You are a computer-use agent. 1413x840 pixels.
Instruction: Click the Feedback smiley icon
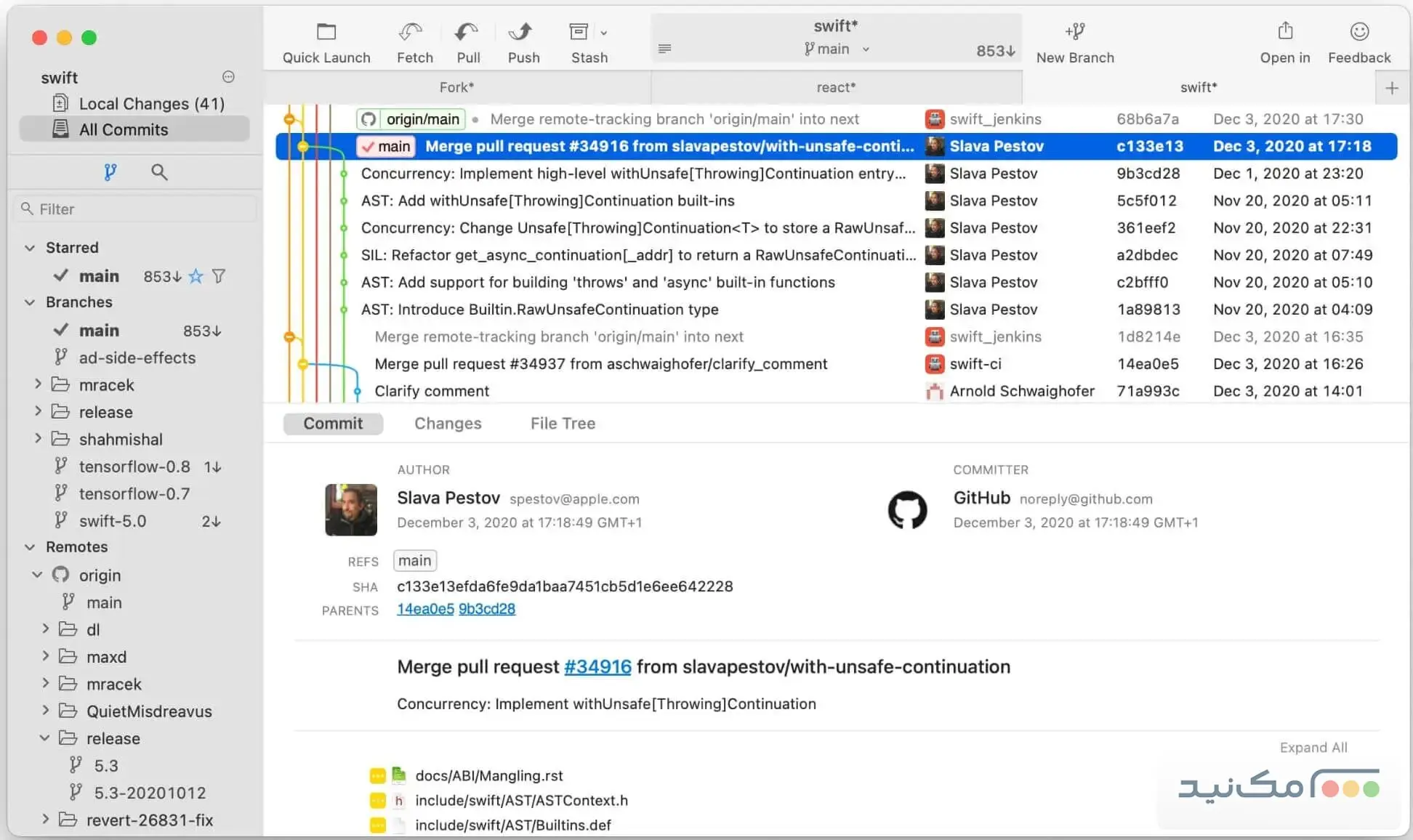click(x=1358, y=32)
